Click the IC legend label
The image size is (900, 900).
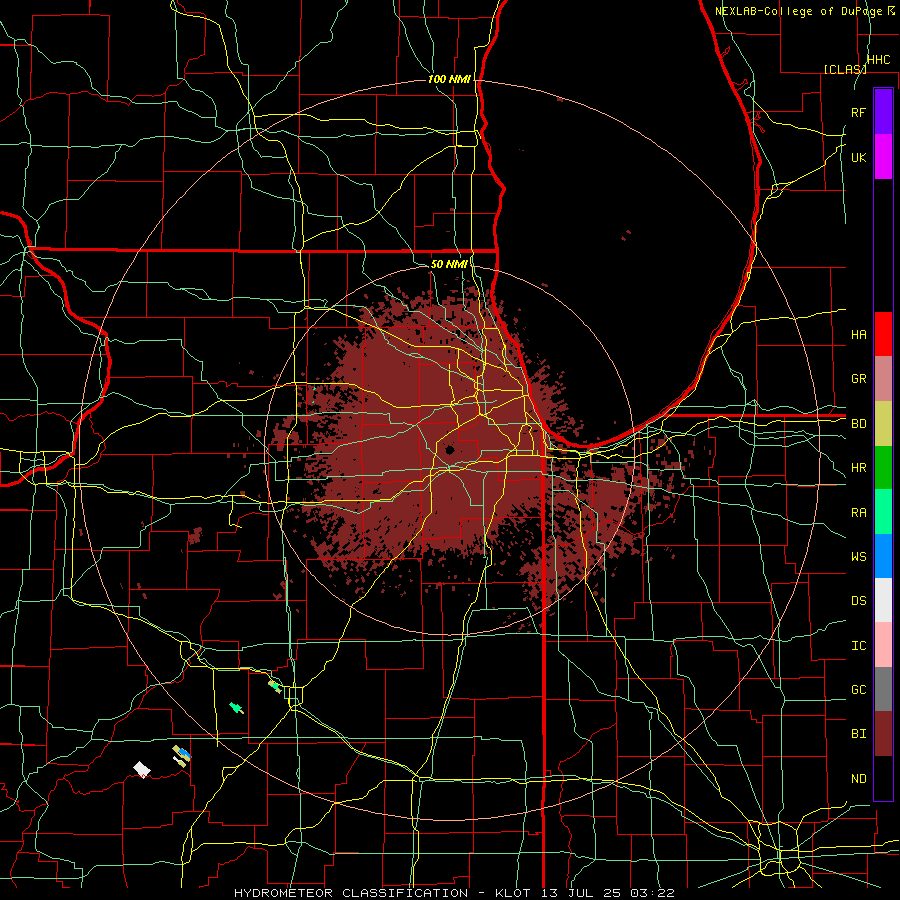click(x=859, y=646)
